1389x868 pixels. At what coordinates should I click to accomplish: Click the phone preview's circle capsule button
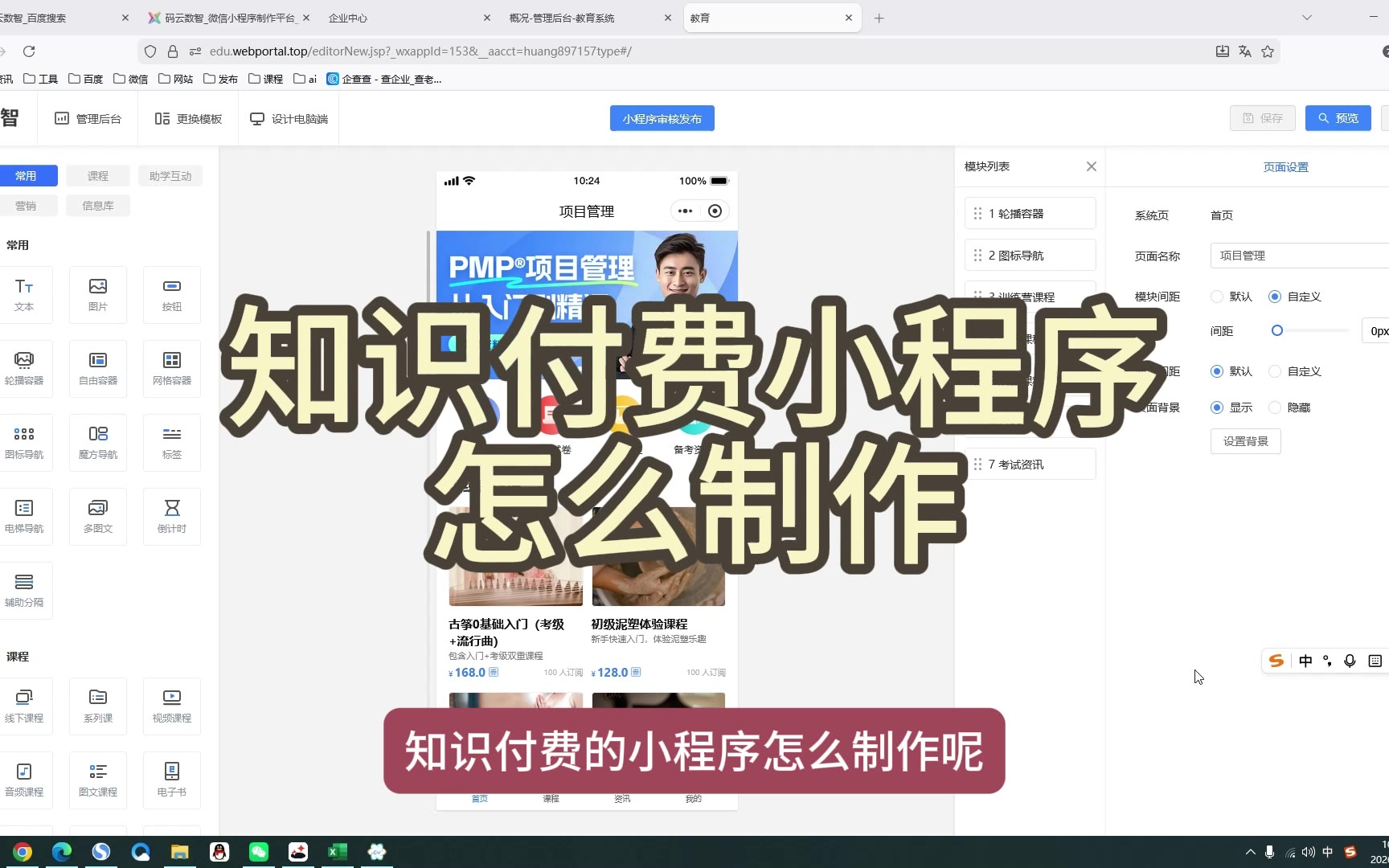pyautogui.click(x=715, y=211)
